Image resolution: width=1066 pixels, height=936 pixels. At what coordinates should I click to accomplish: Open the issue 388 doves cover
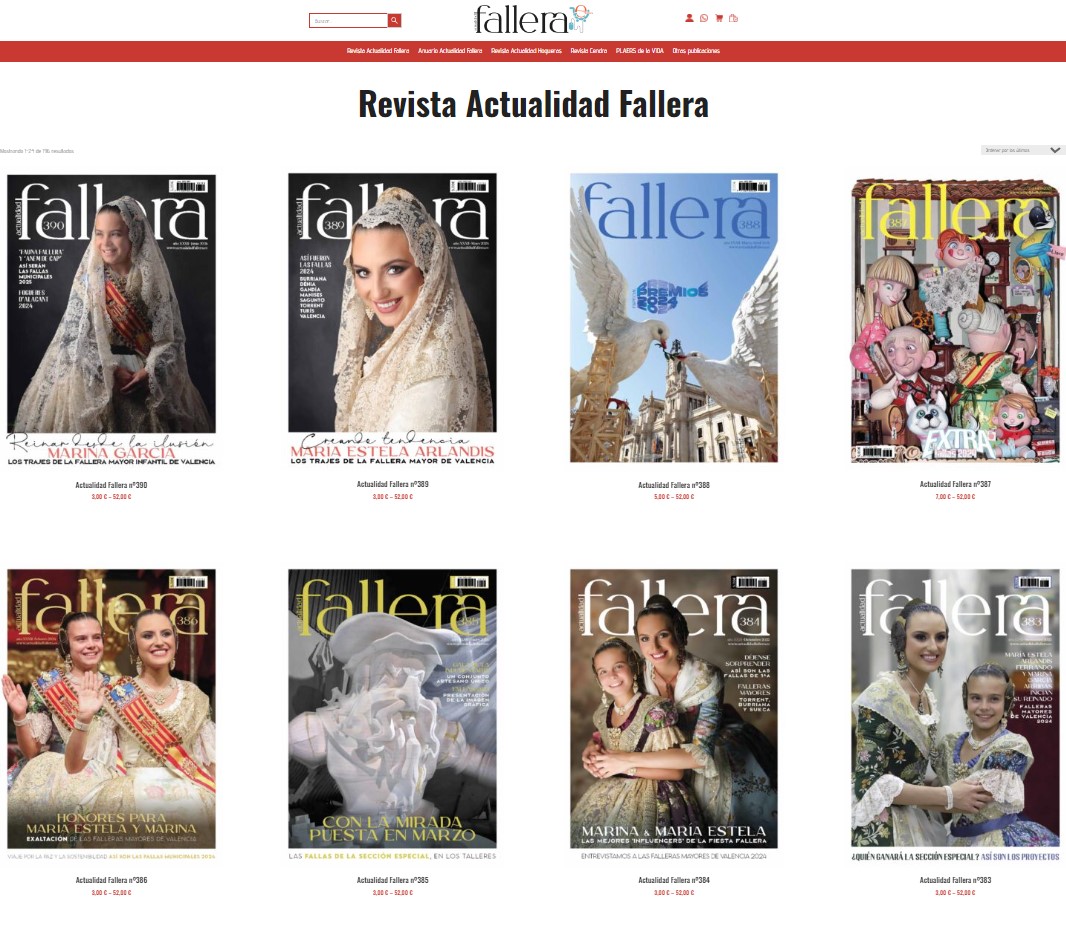[x=674, y=318]
